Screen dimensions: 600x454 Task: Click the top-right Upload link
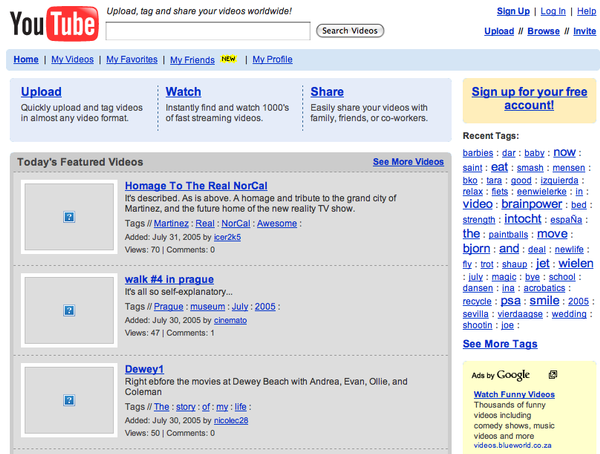(x=499, y=31)
